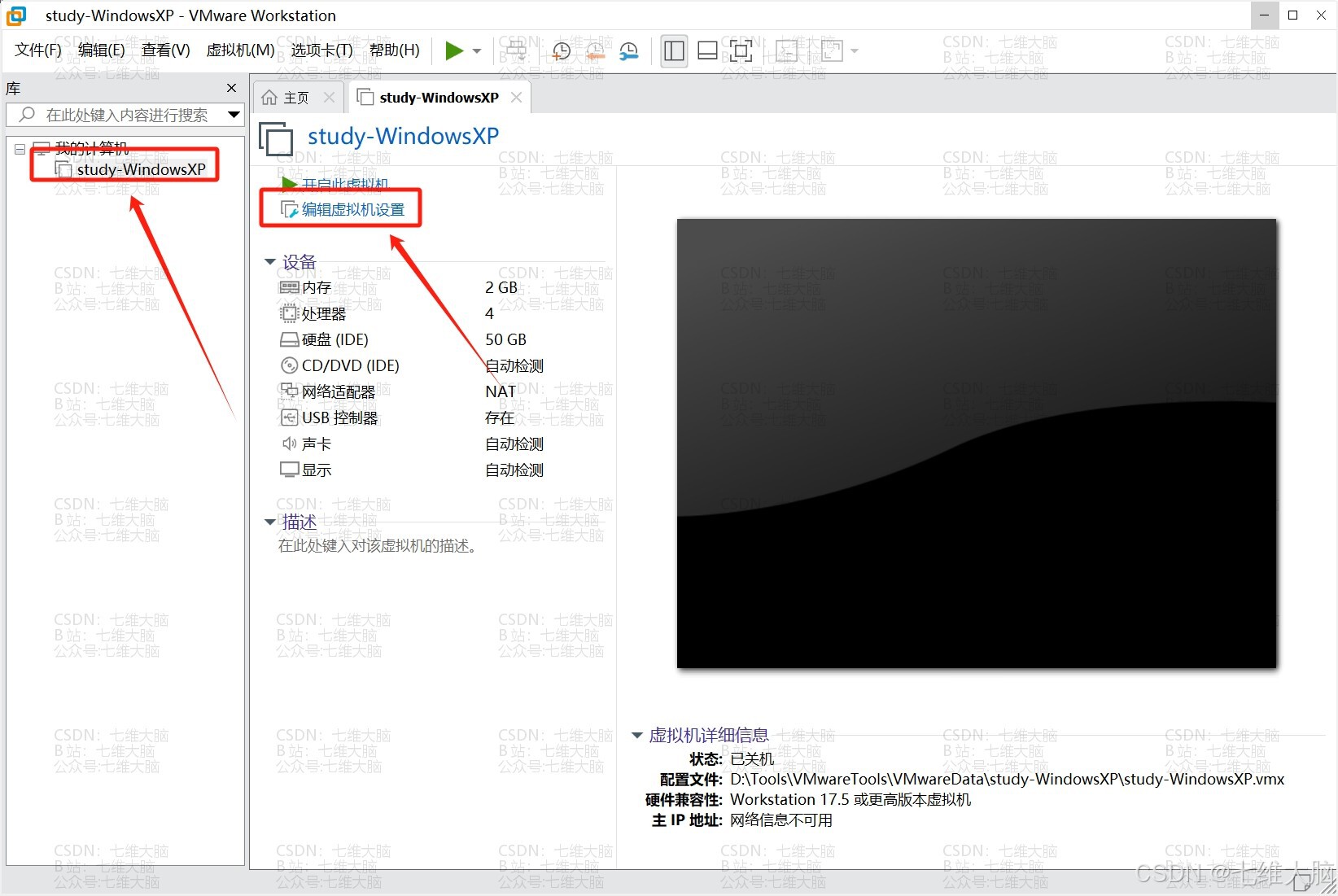Click the 2 GB memory value
This screenshot has width=1338, height=896.
[501, 287]
